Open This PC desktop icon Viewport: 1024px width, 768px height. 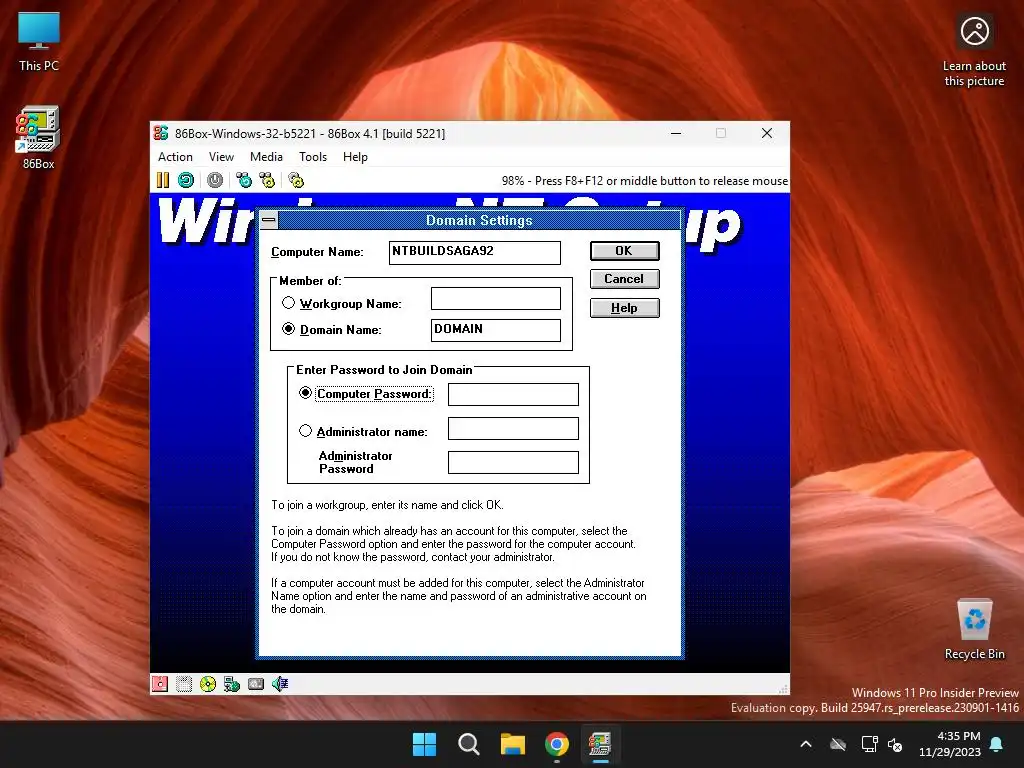[39, 42]
